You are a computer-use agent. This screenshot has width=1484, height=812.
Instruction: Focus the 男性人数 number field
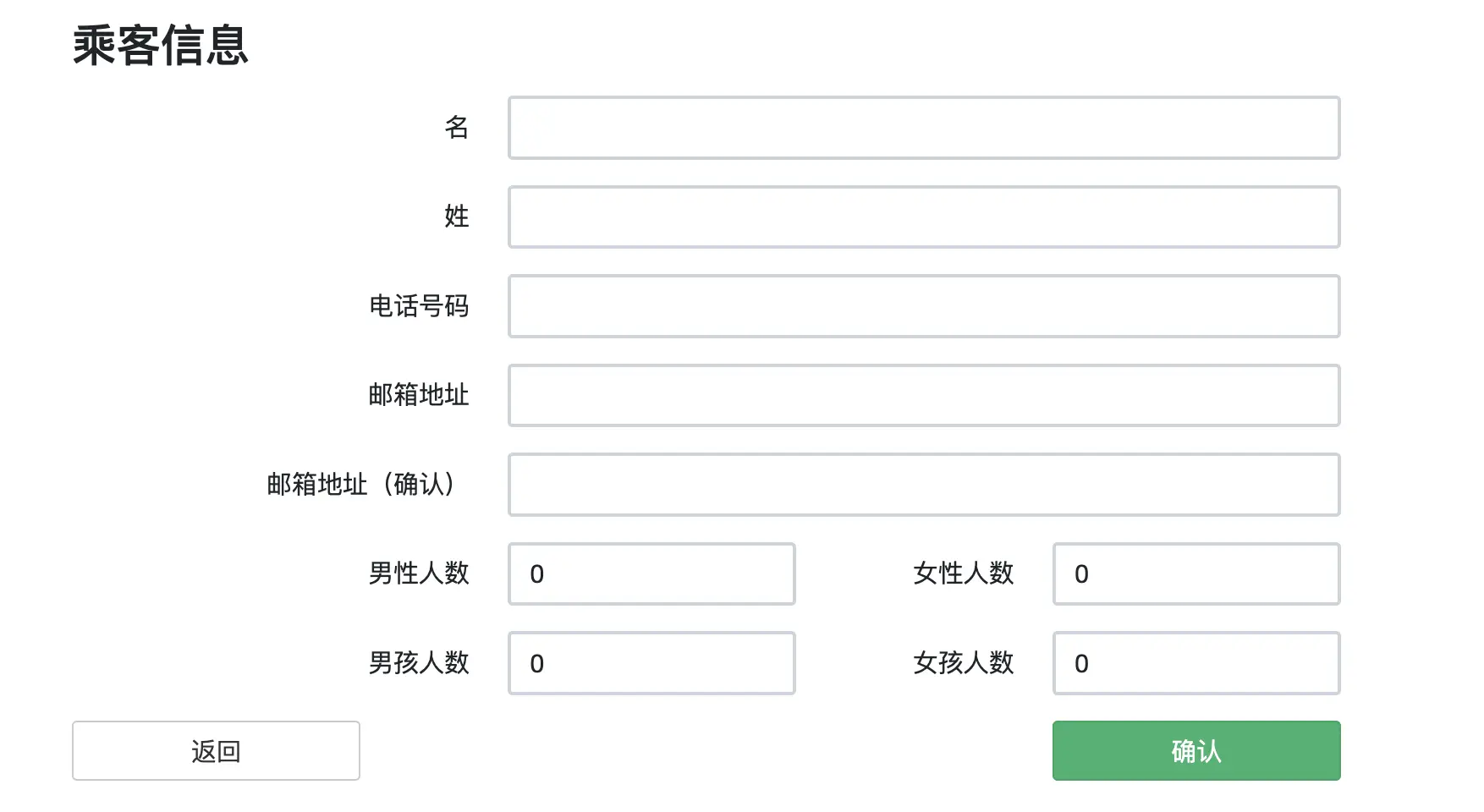click(x=651, y=574)
